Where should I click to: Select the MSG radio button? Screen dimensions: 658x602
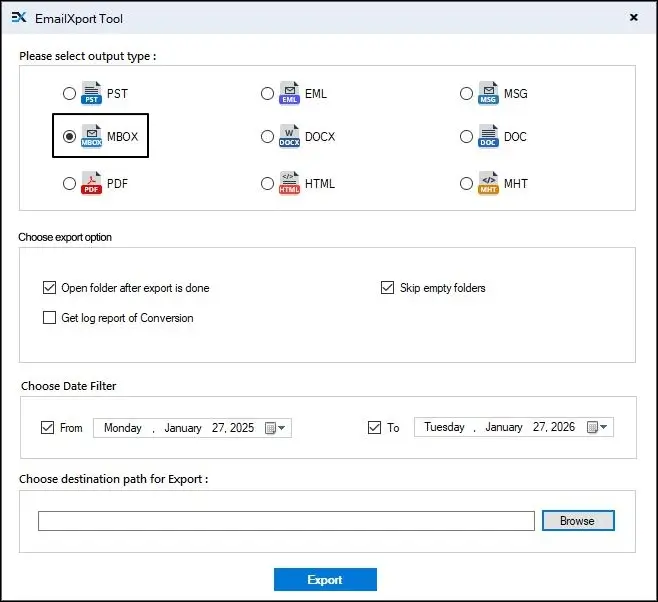pyautogui.click(x=466, y=93)
